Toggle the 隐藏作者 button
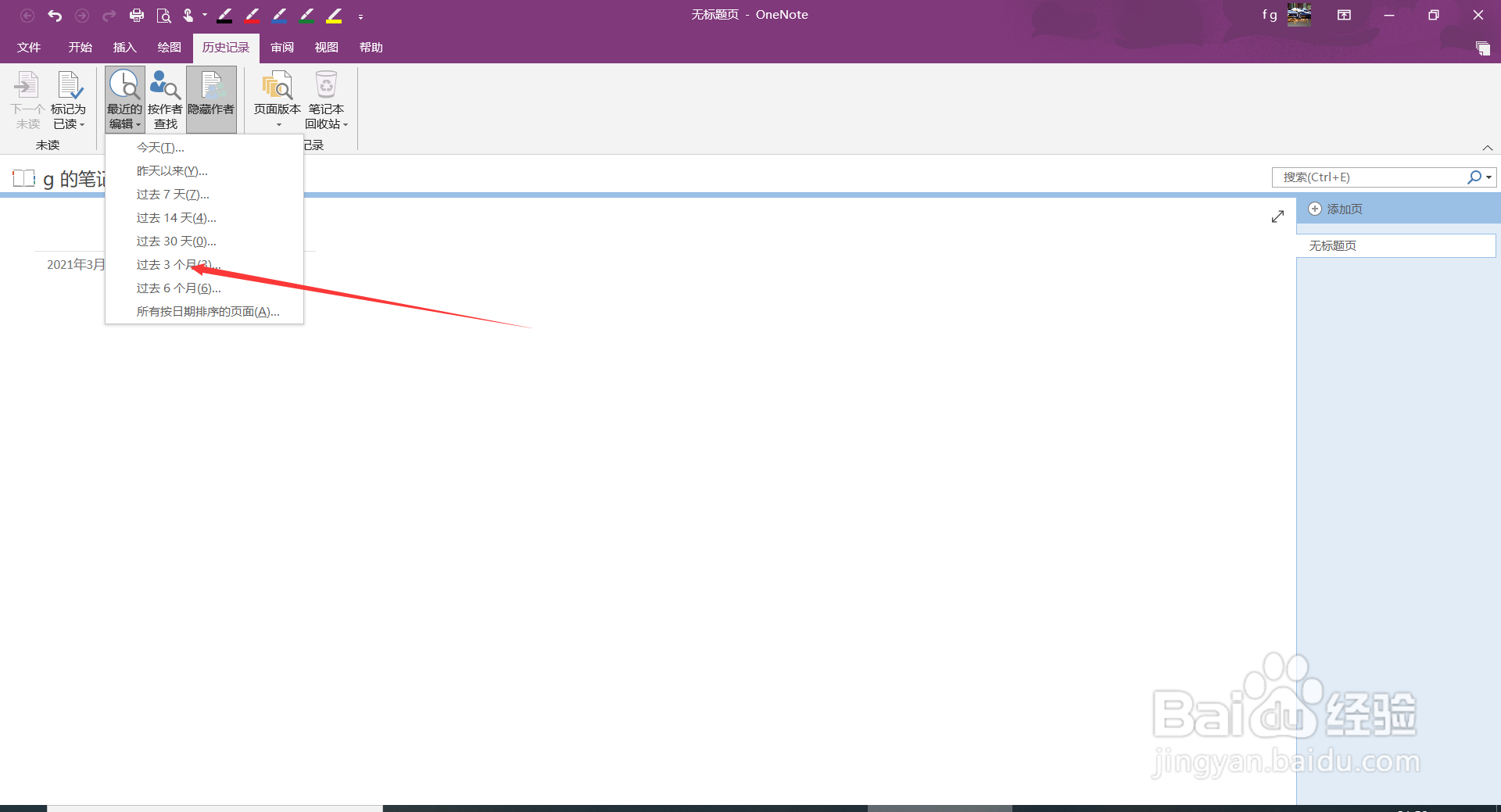The height and width of the screenshot is (812, 1501). [211, 100]
